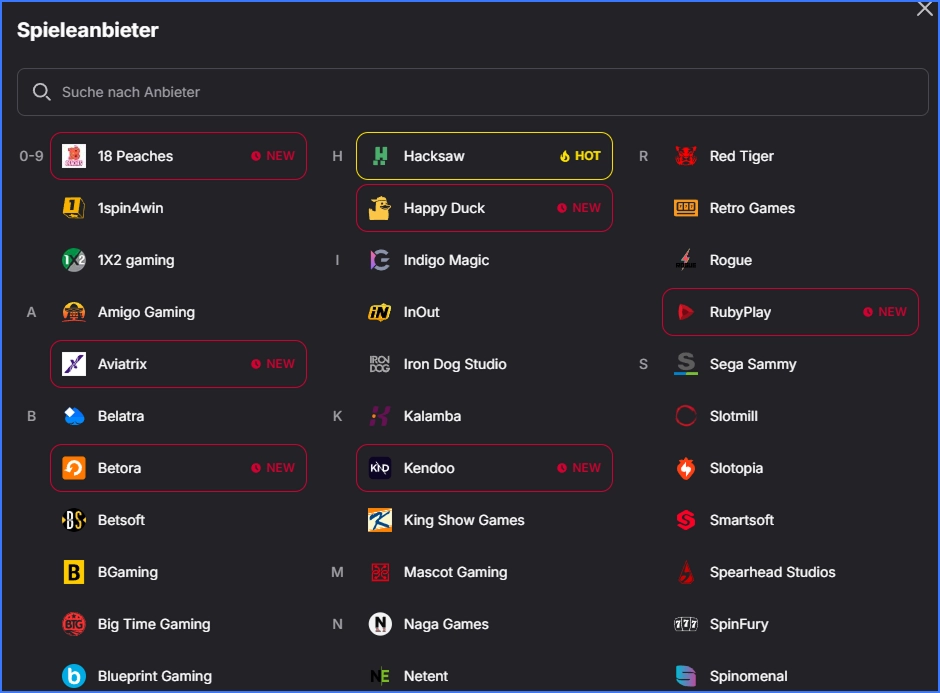Select the Betora provider name

pos(119,468)
